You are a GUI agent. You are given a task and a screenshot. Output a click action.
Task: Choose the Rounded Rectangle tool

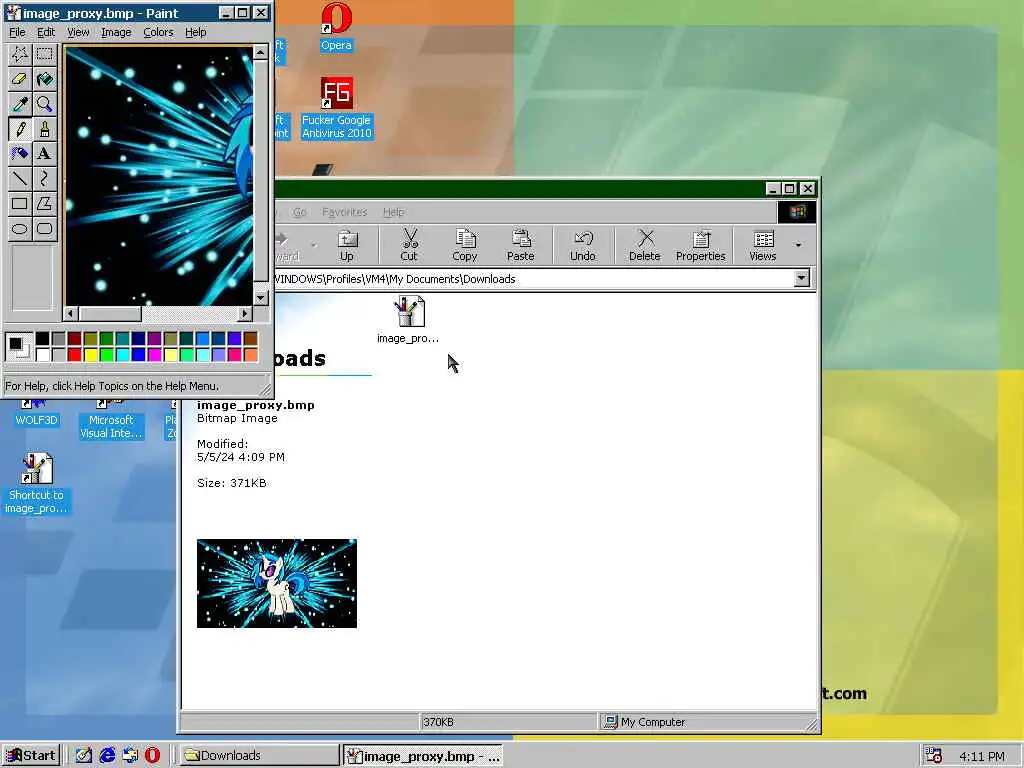[x=44, y=229]
